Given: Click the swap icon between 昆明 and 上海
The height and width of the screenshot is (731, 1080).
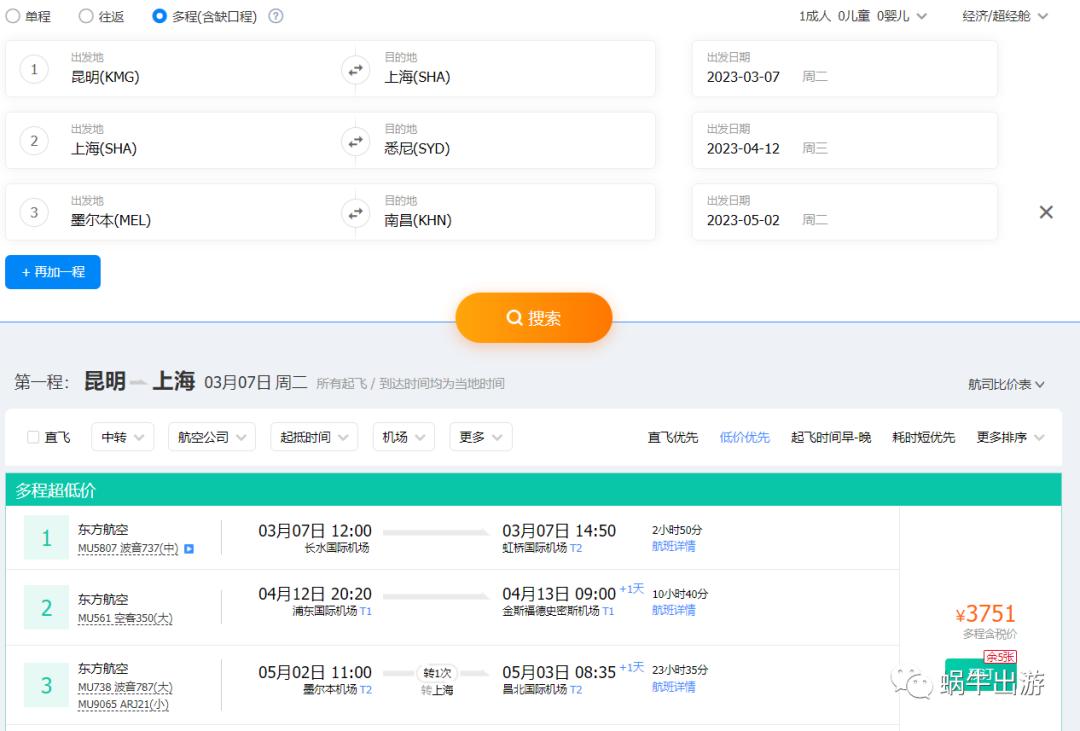Looking at the screenshot, I should (x=355, y=69).
